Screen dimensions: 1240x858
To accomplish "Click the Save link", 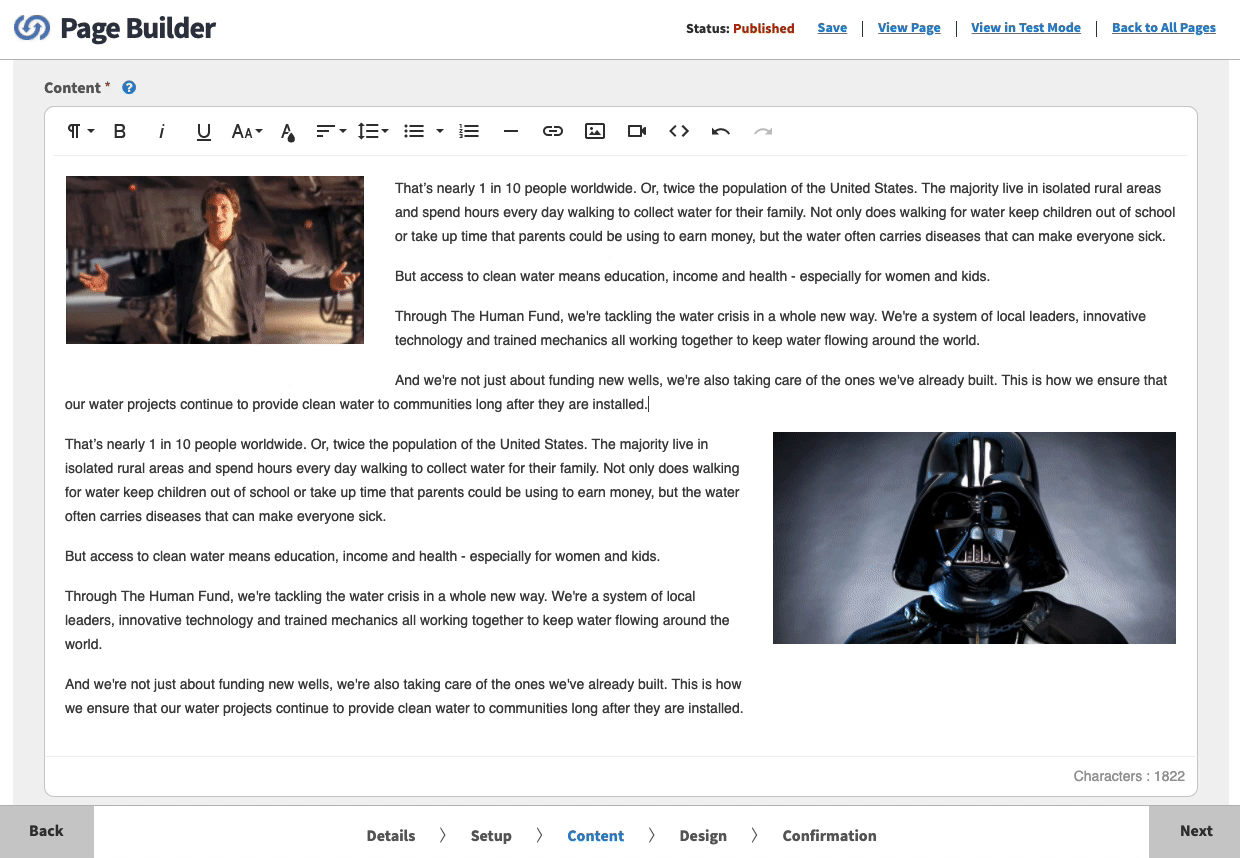I will 832,28.
